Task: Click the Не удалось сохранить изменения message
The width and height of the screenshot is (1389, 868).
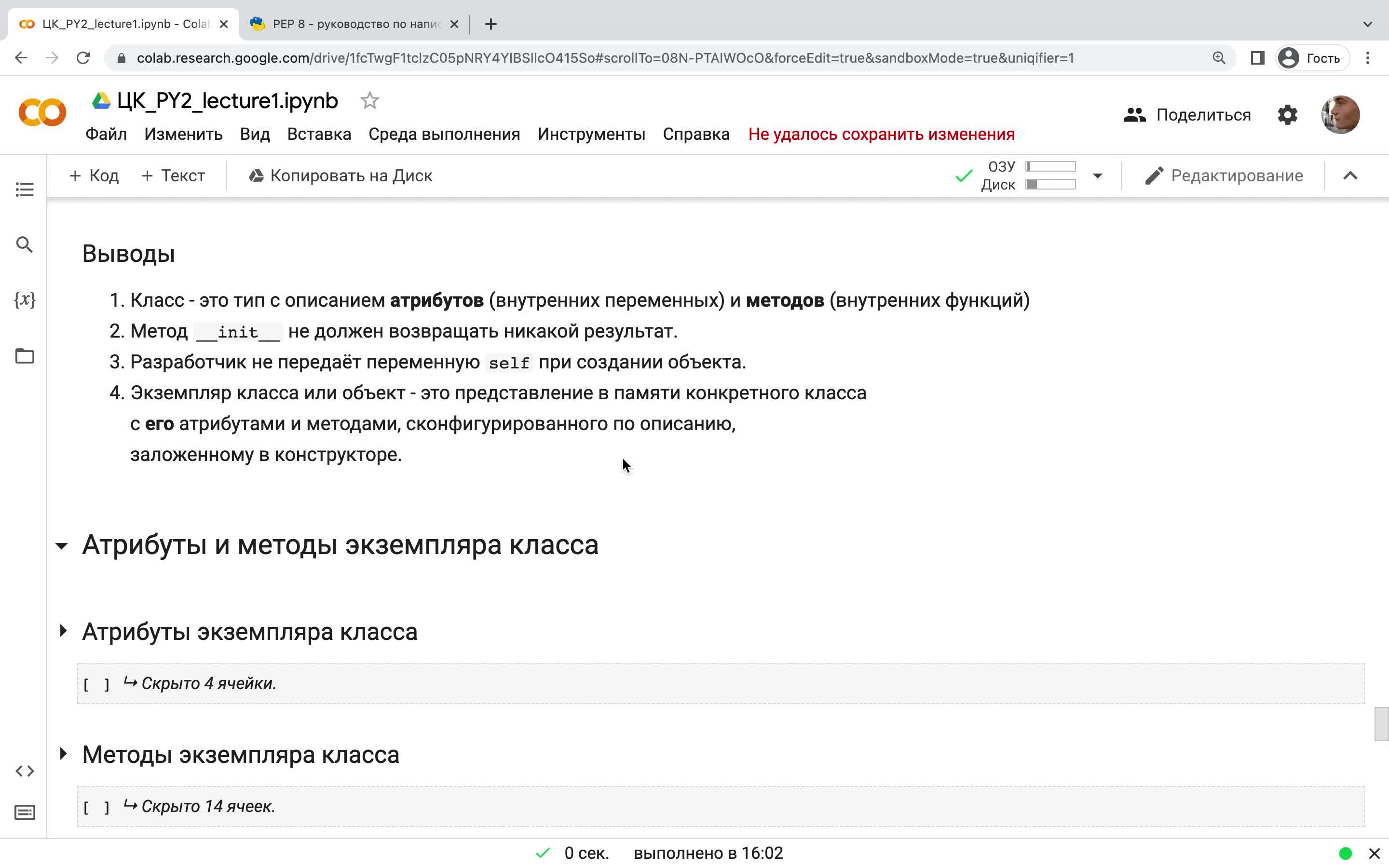Action: click(x=882, y=135)
